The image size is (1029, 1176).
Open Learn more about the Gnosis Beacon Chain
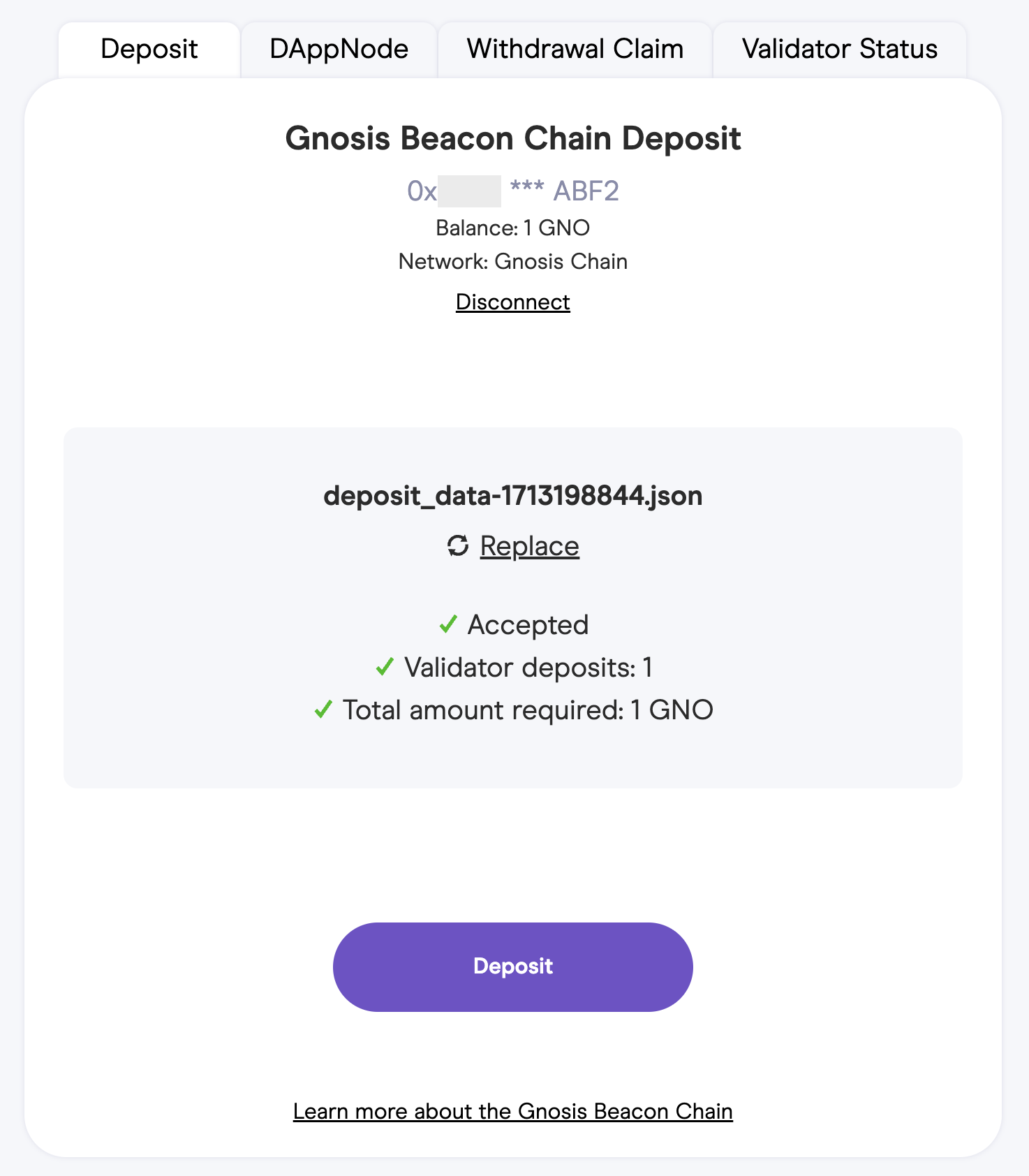coord(512,1111)
